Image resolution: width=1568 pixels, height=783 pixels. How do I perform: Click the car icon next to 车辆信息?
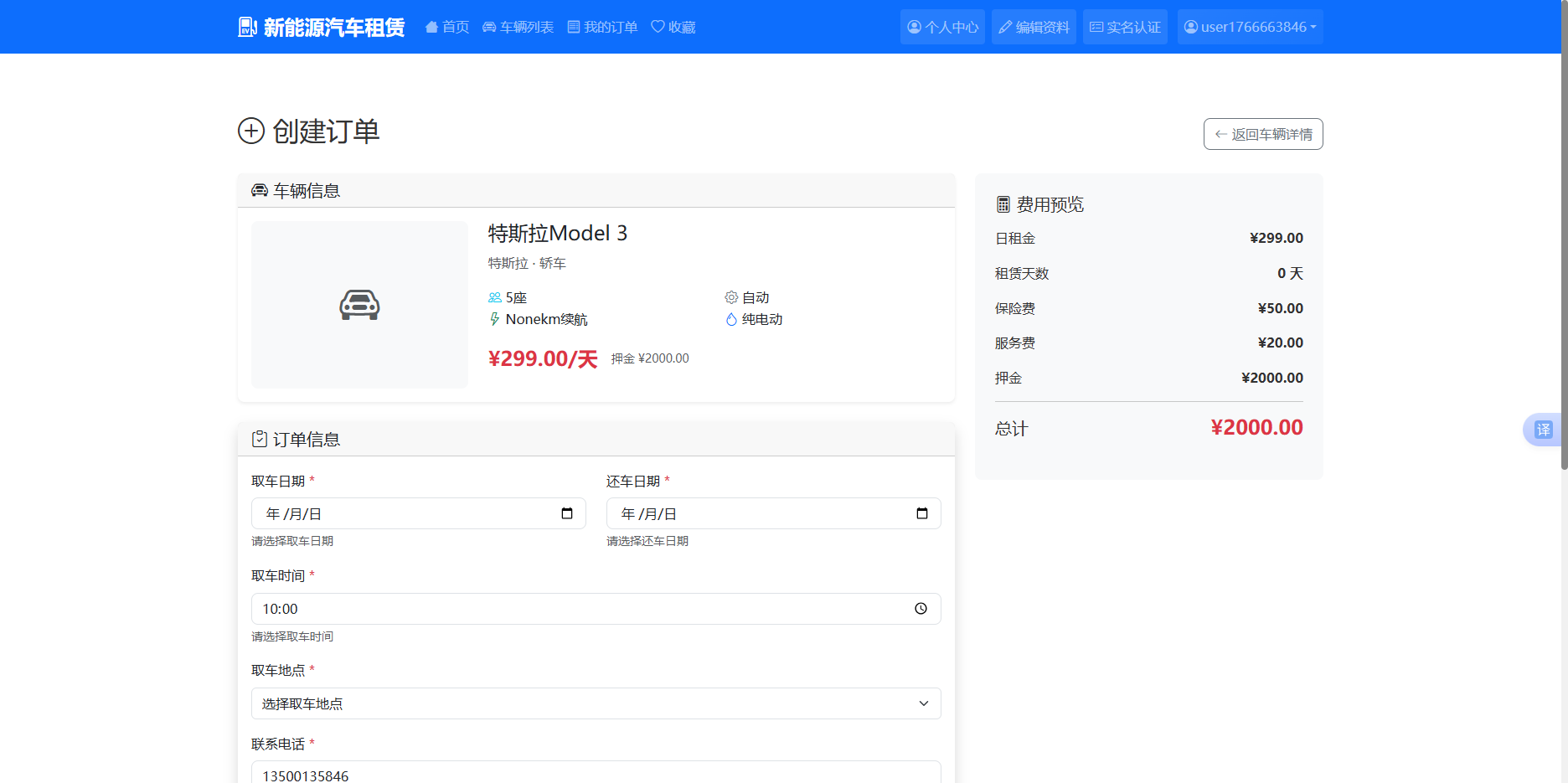click(x=260, y=191)
